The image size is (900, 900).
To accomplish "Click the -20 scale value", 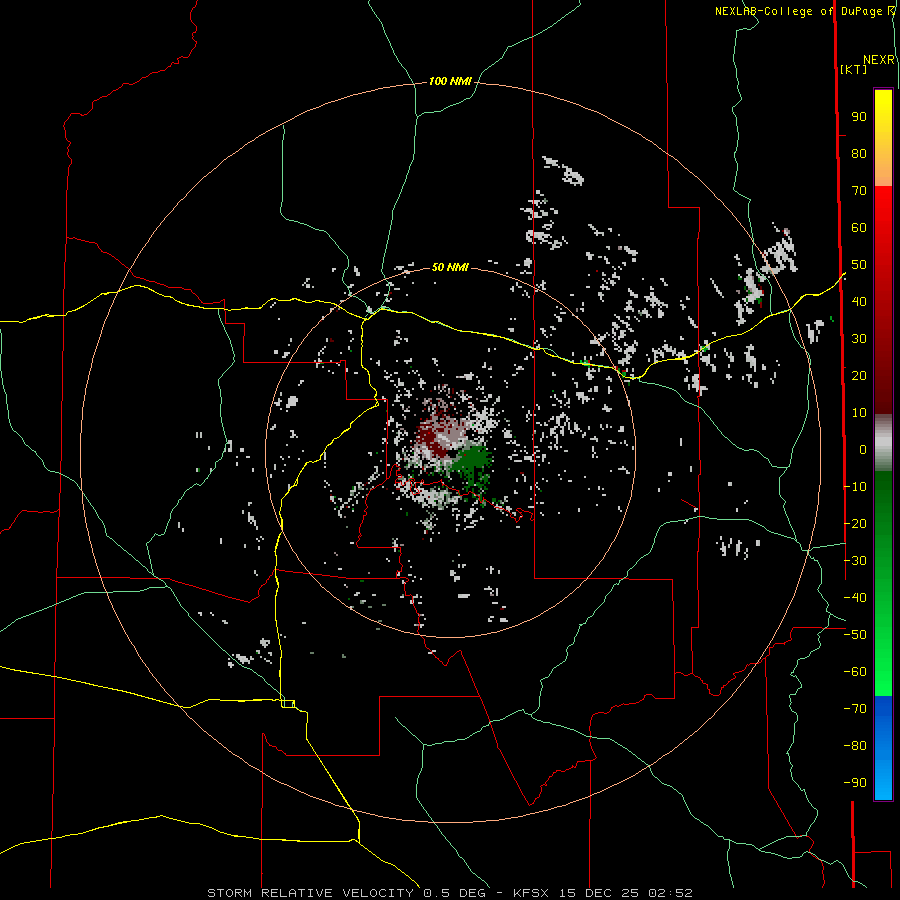I will coord(855,523).
